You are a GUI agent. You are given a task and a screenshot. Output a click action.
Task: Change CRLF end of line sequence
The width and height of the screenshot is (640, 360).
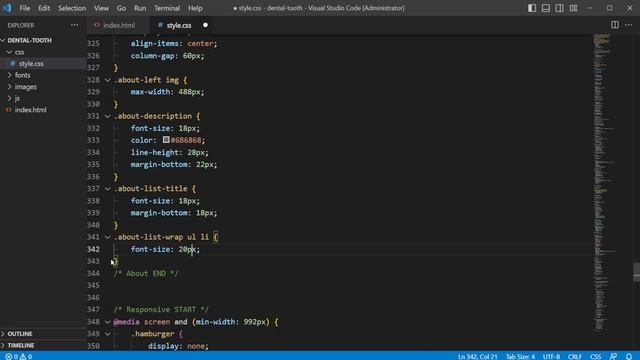pyautogui.click(x=575, y=356)
